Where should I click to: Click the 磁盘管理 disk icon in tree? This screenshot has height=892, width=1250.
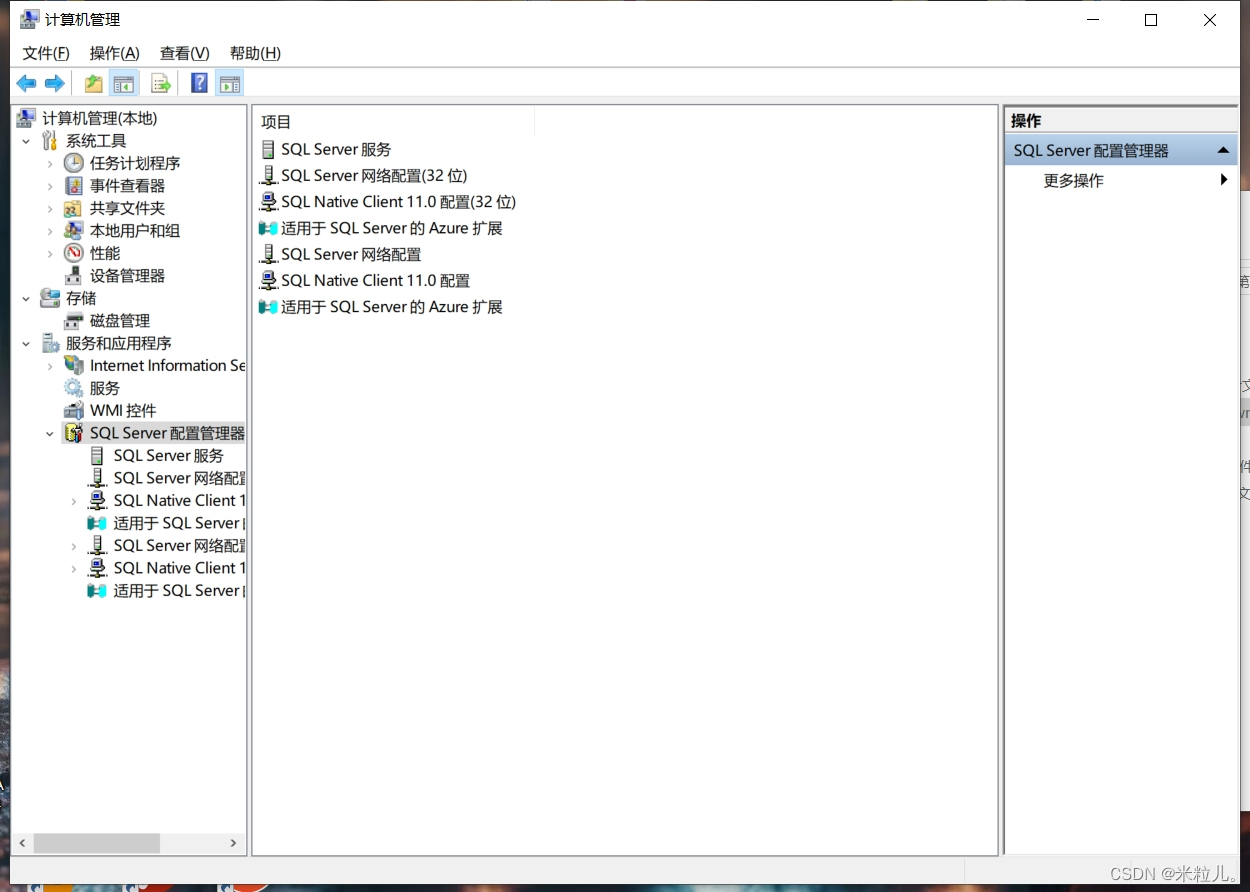pyautogui.click(x=74, y=321)
